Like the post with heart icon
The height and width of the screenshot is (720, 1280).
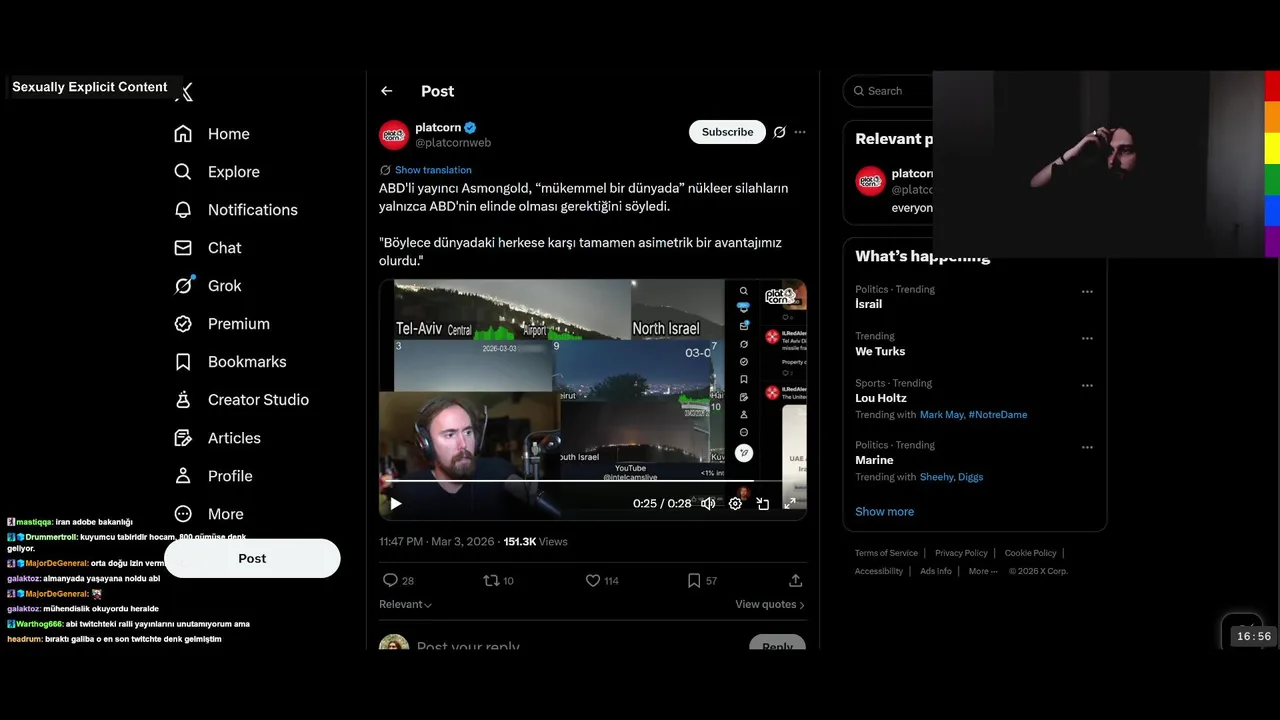coord(592,580)
